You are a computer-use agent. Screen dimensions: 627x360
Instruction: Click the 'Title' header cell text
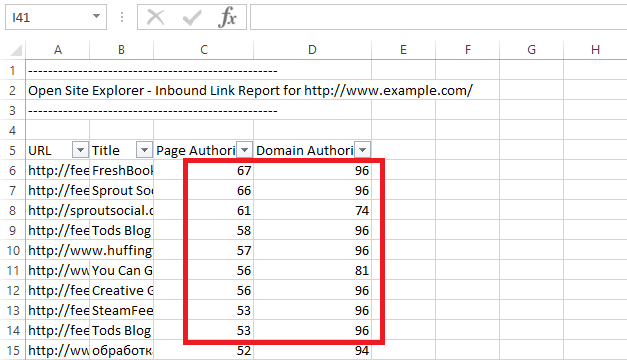pos(106,150)
